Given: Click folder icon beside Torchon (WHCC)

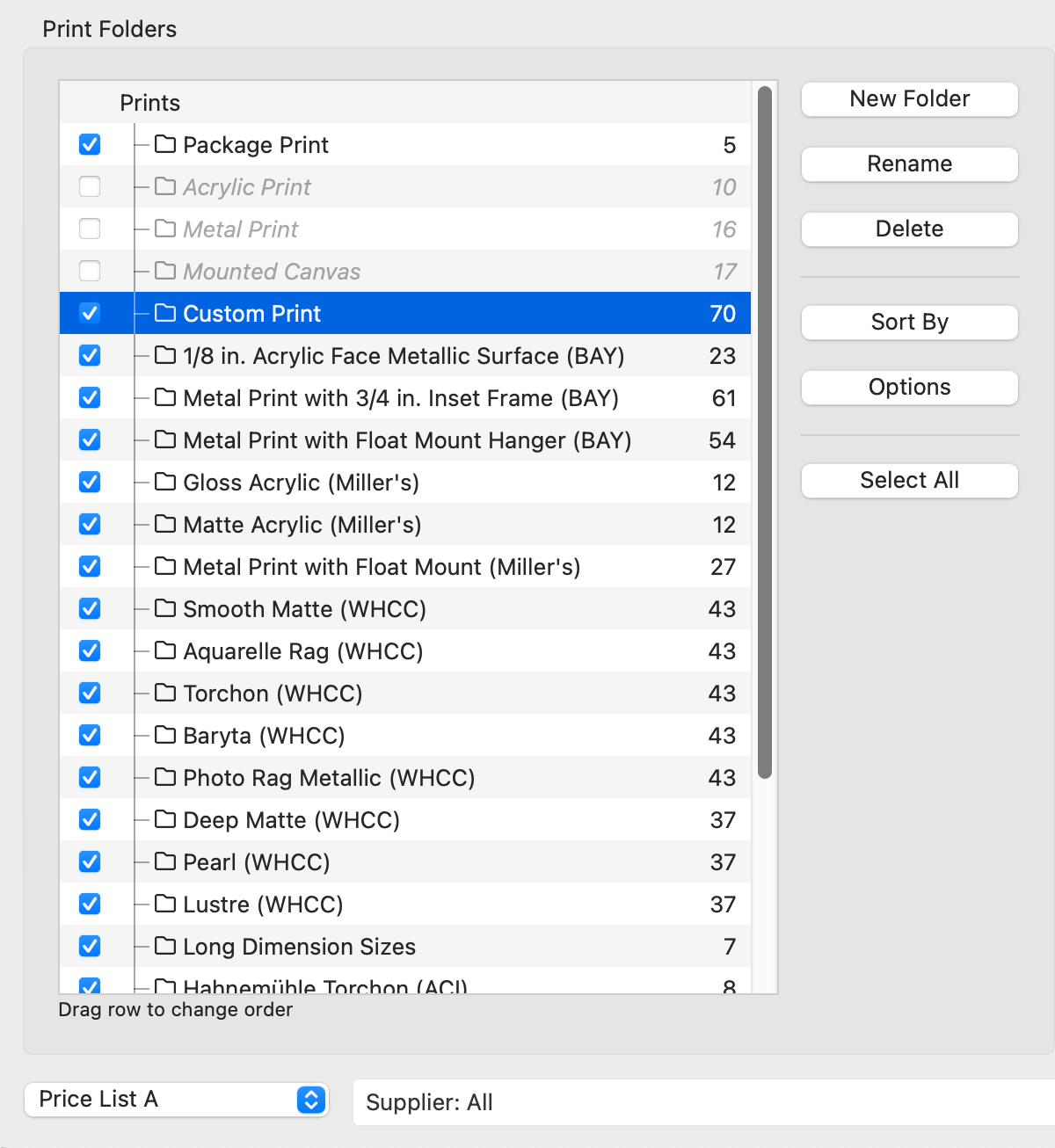Looking at the screenshot, I should [x=165, y=693].
